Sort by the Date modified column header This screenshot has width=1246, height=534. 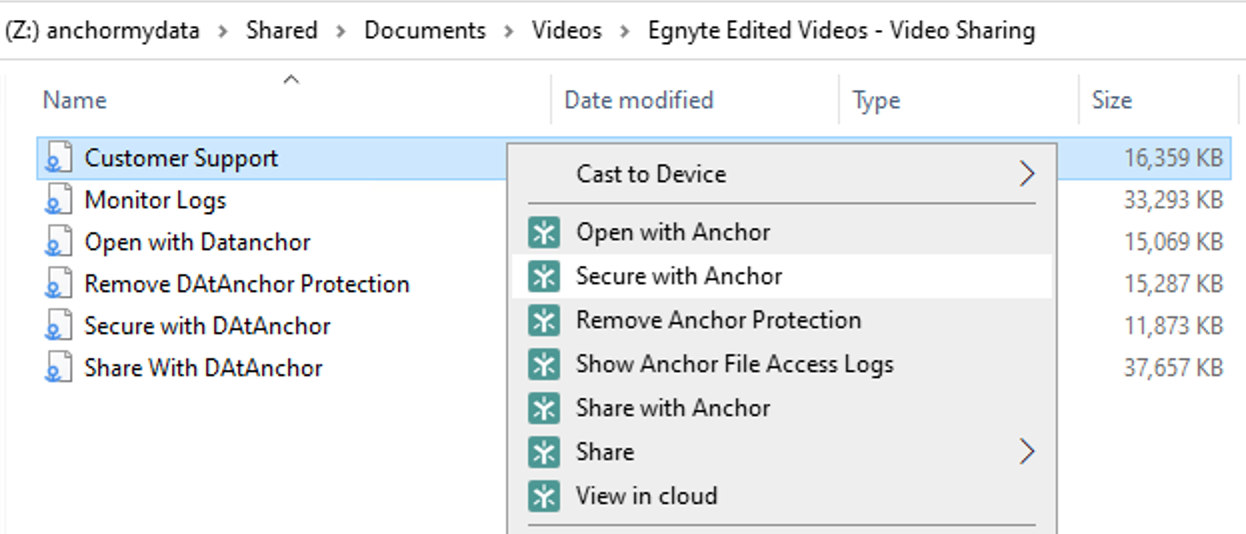point(638,101)
